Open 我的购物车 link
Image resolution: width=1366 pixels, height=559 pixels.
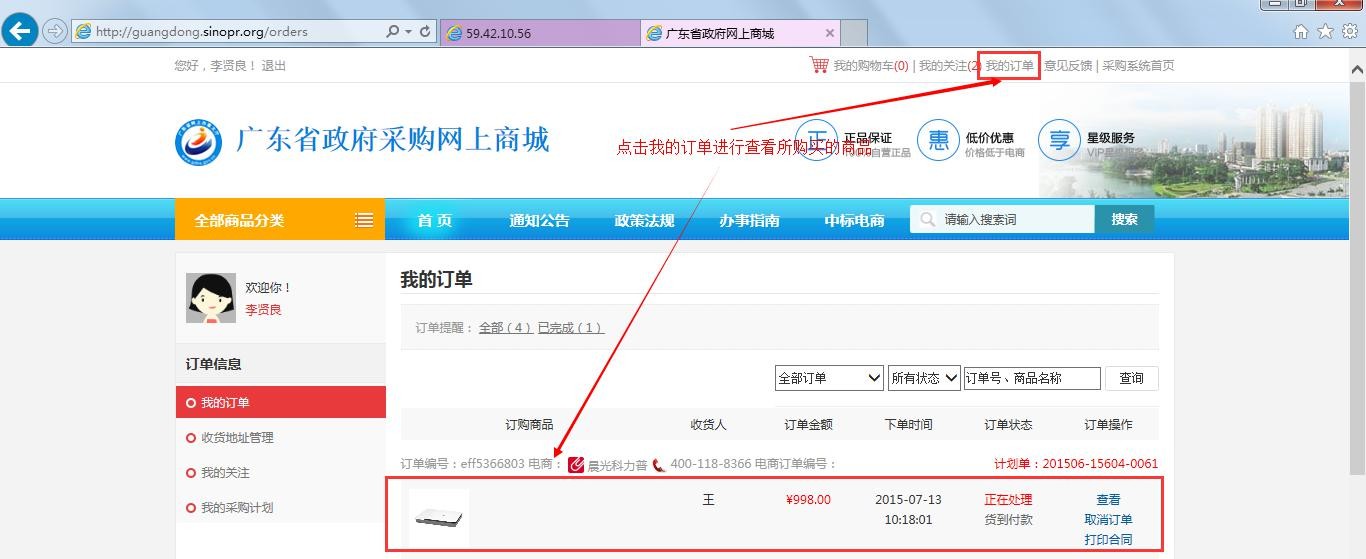click(871, 66)
